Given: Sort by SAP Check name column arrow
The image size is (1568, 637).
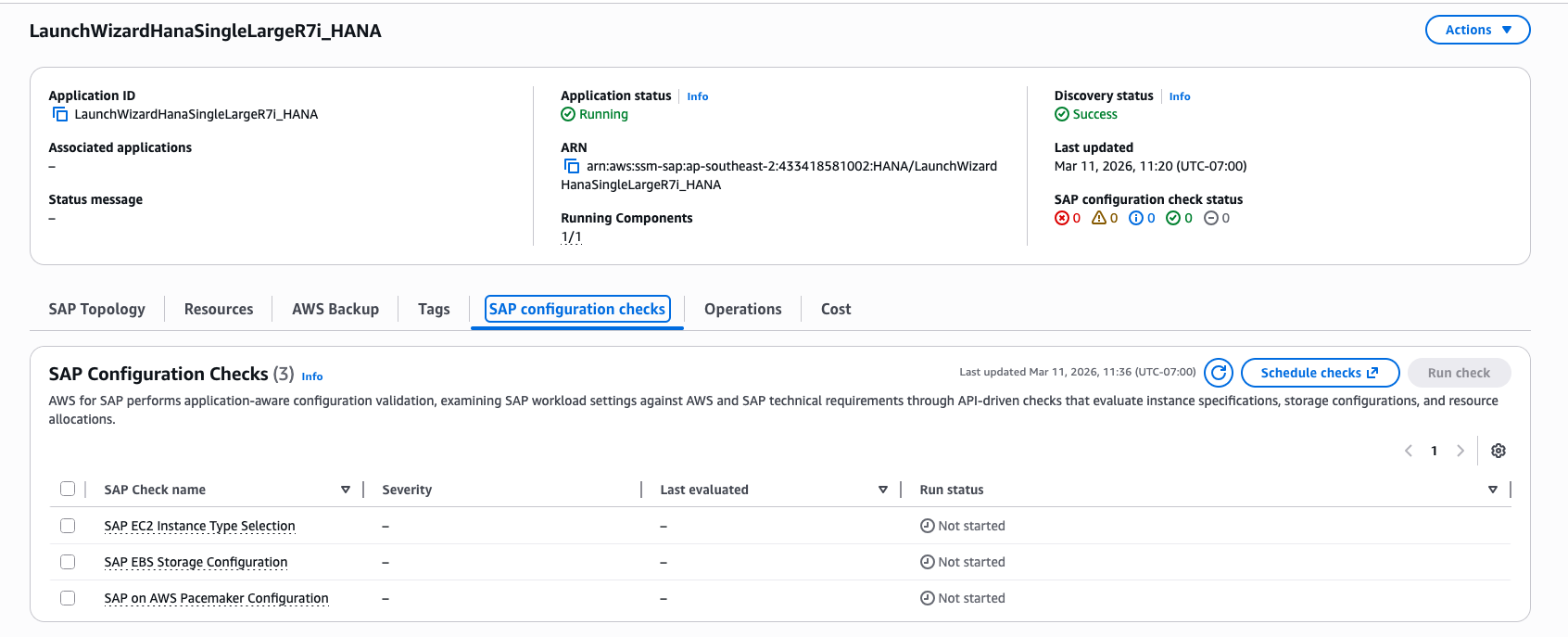Looking at the screenshot, I should 346,490.
